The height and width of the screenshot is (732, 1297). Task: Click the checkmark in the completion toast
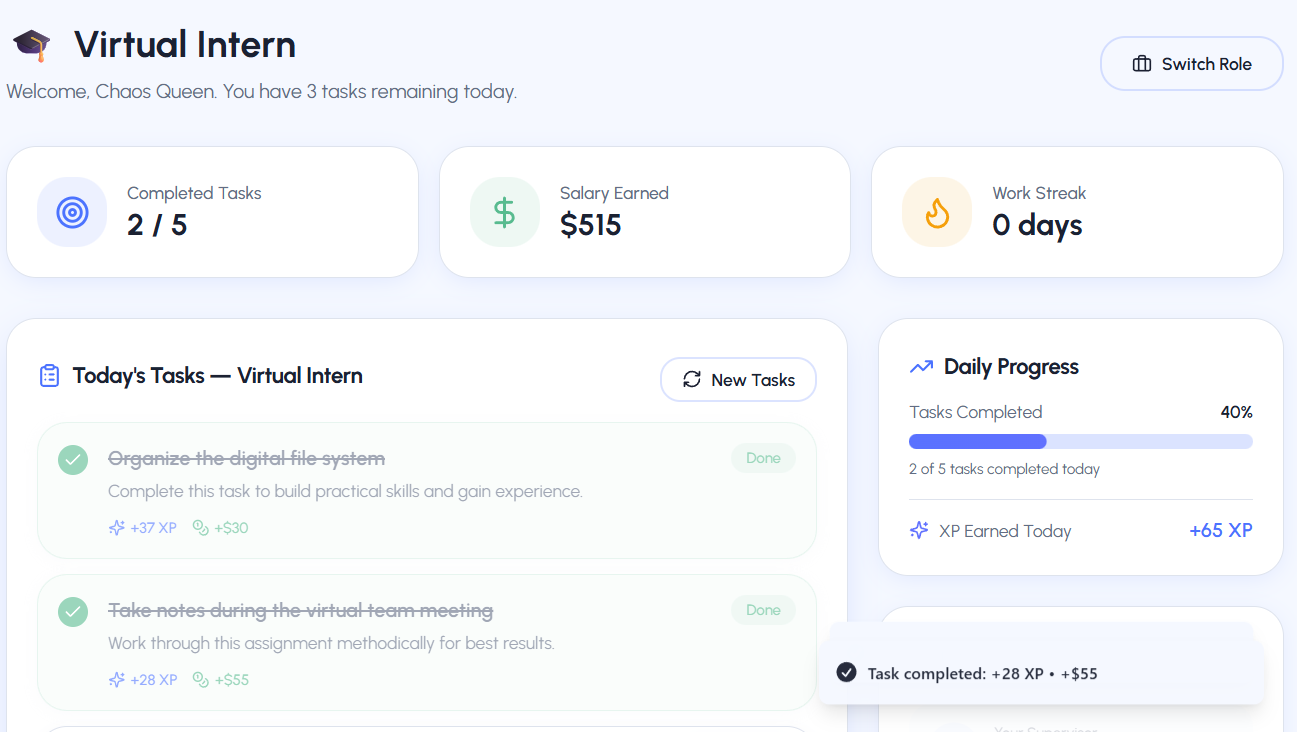(x=845, y=672)
